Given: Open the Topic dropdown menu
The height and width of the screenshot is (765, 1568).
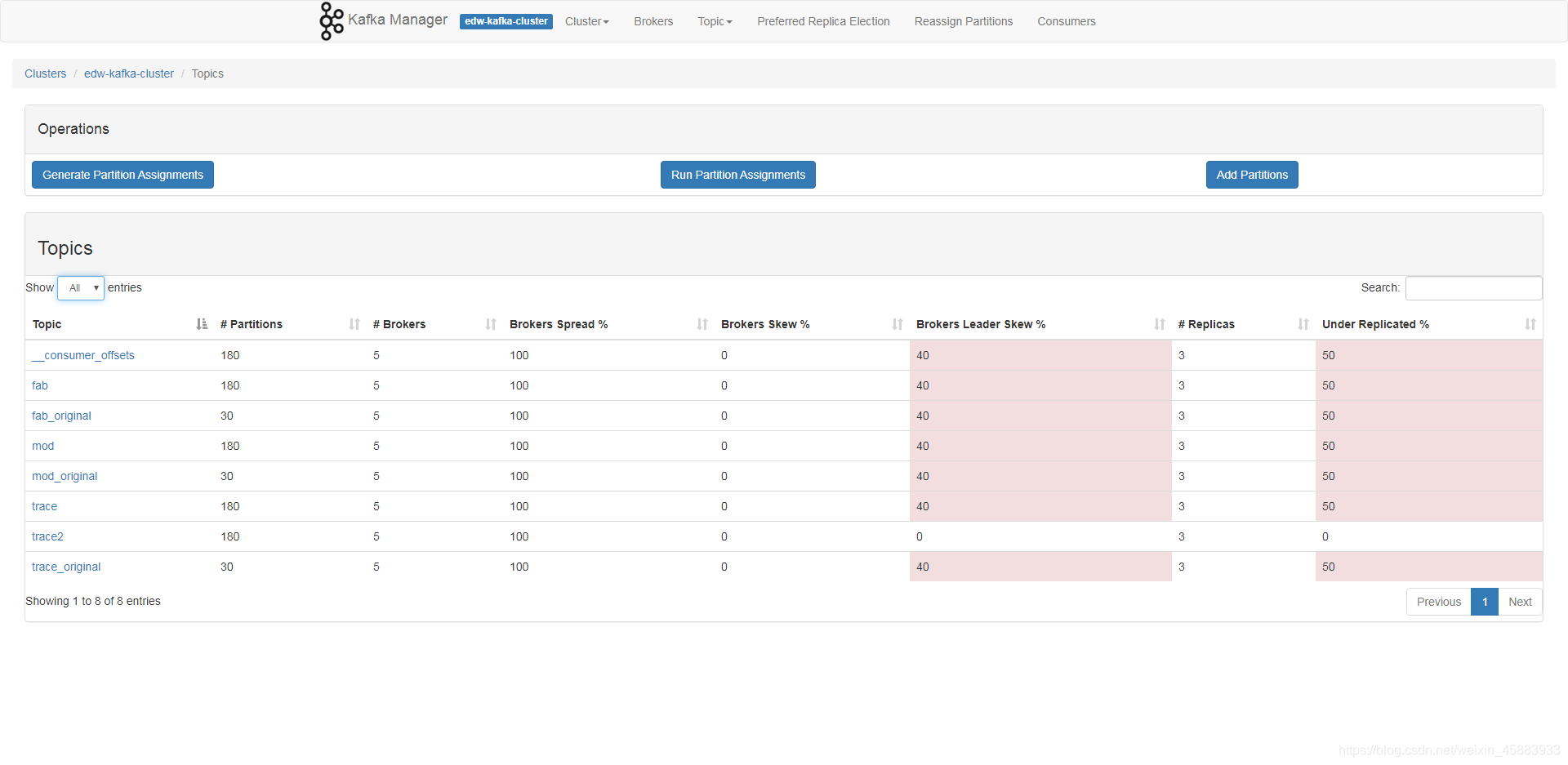Looking at the screenshot, I should [x=715, y=21].
